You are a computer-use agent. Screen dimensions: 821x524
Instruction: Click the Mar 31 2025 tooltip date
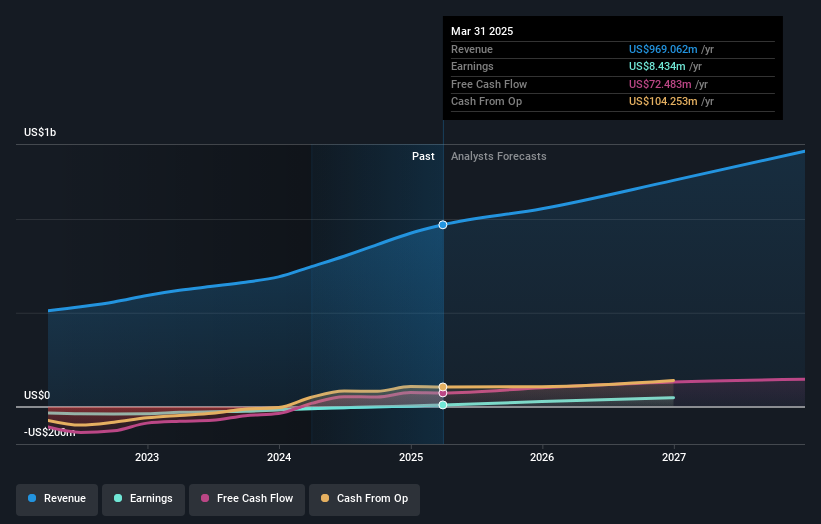[482, 31]
